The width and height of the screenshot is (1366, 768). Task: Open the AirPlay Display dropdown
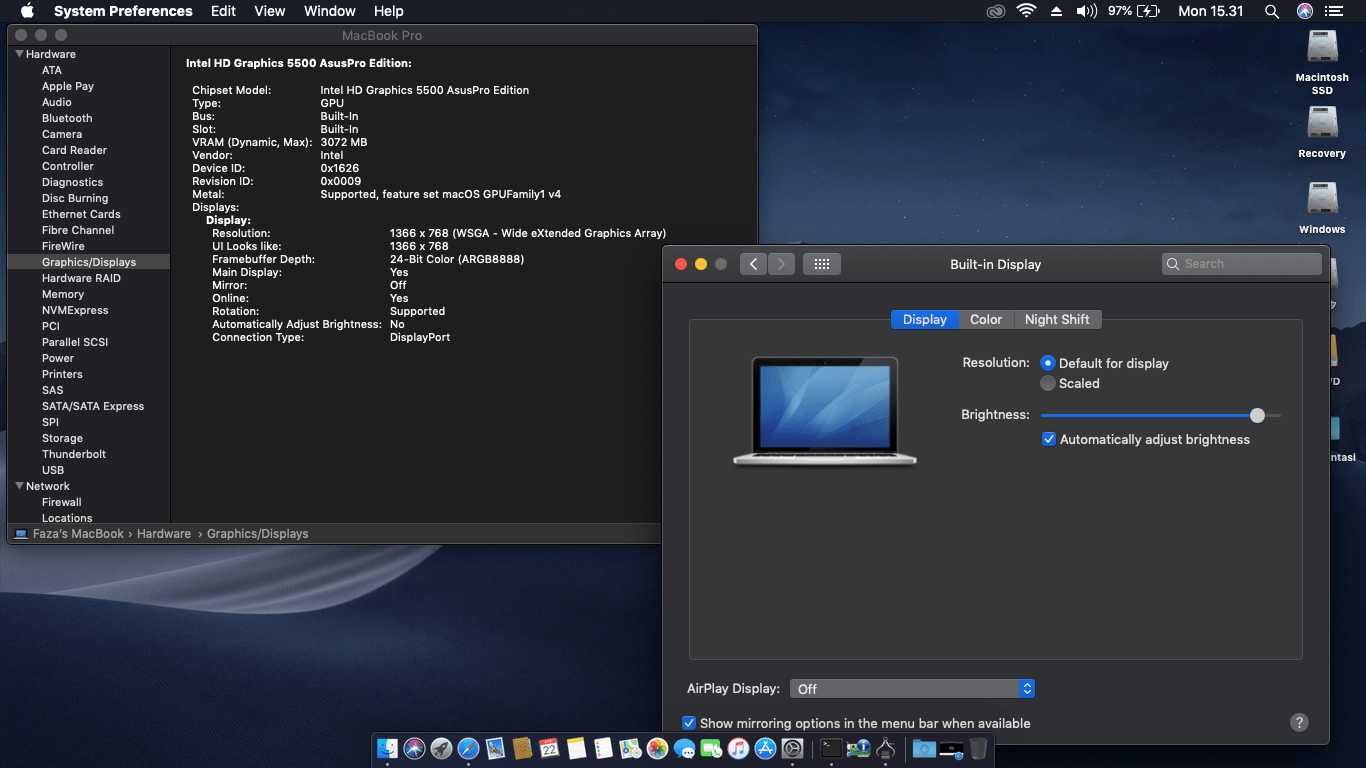pos(912,688)
